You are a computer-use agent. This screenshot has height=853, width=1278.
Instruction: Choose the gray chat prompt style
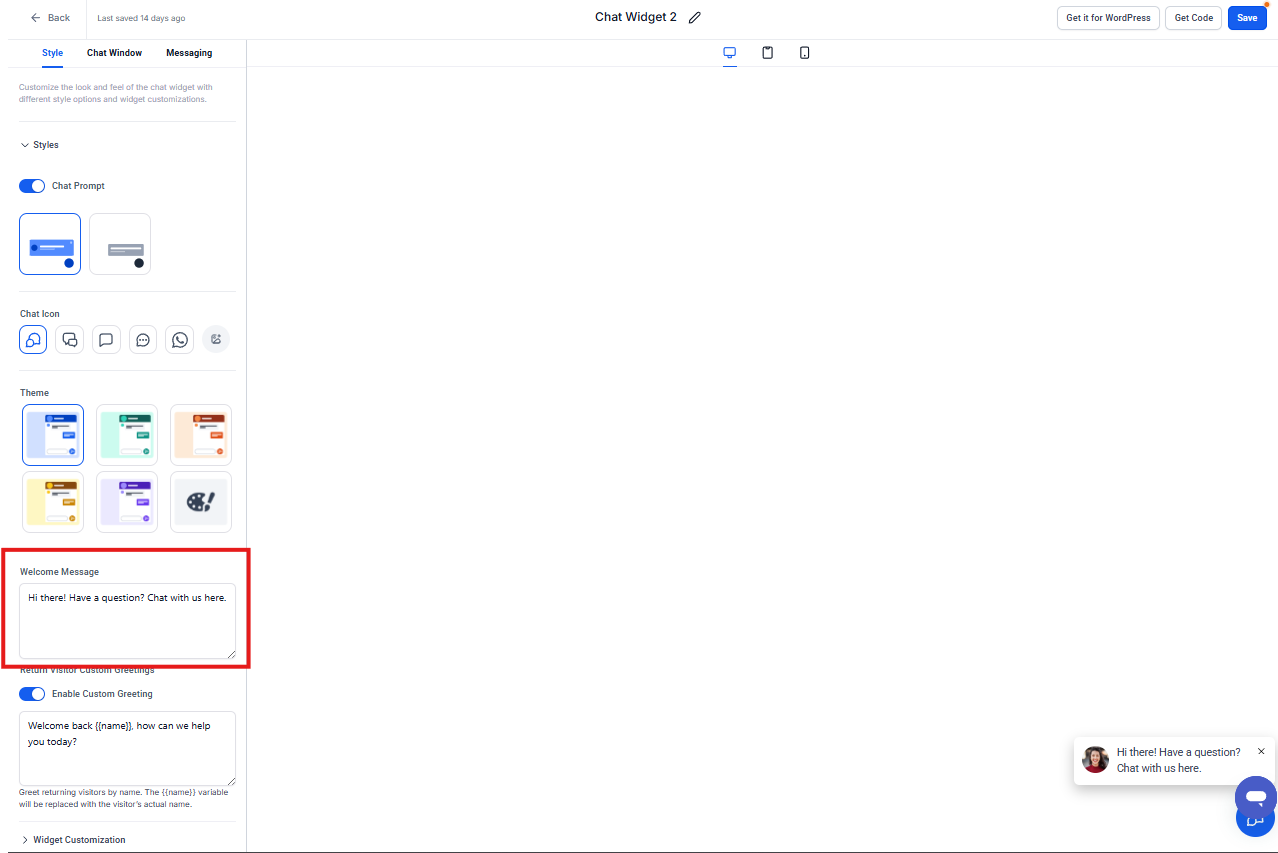[120, 244]
